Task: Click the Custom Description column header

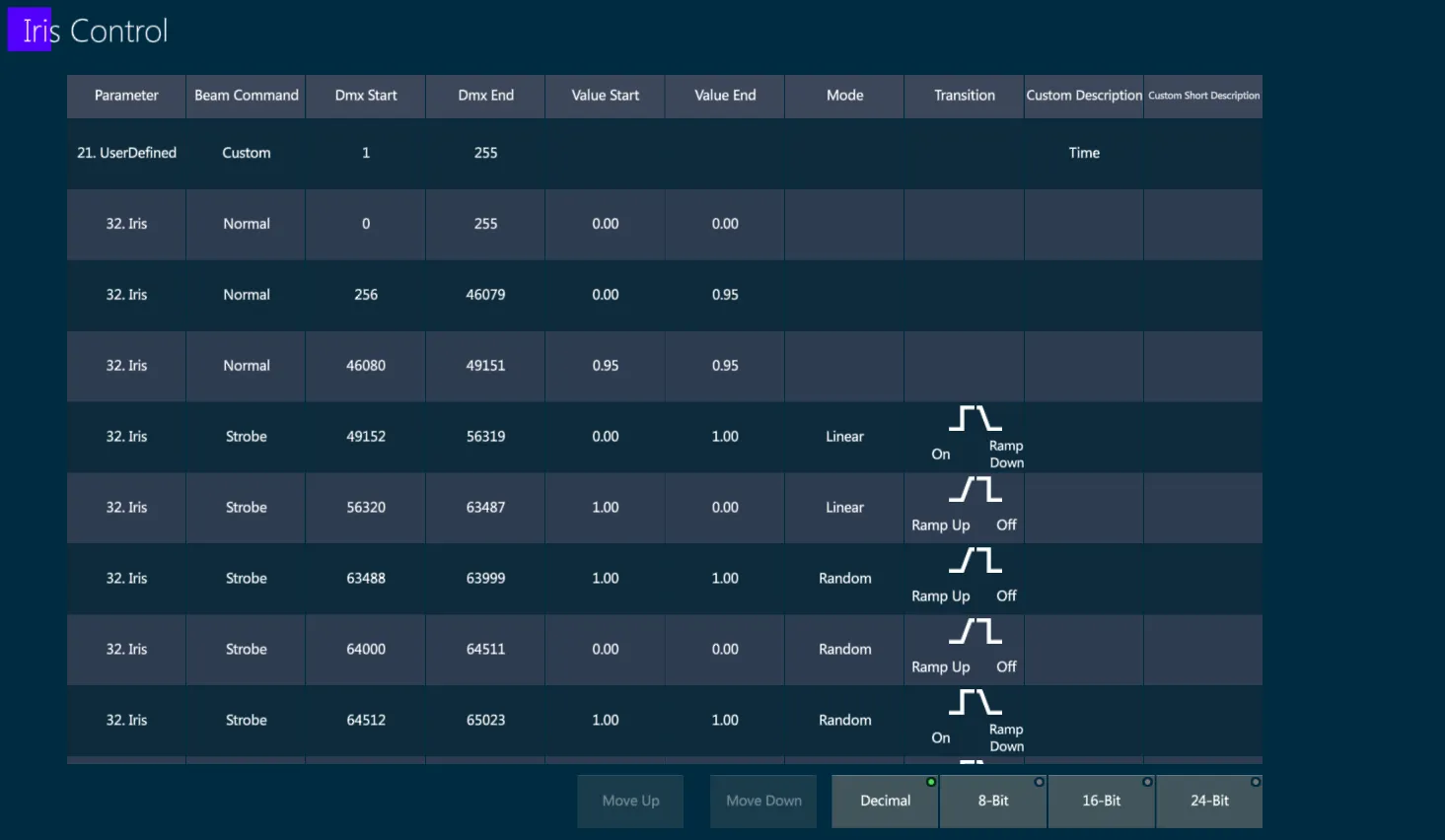Action: 1084,96
